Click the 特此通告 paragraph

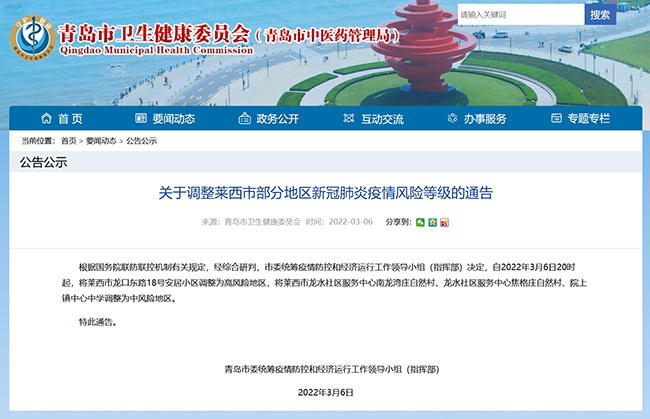tap(98, 322)
